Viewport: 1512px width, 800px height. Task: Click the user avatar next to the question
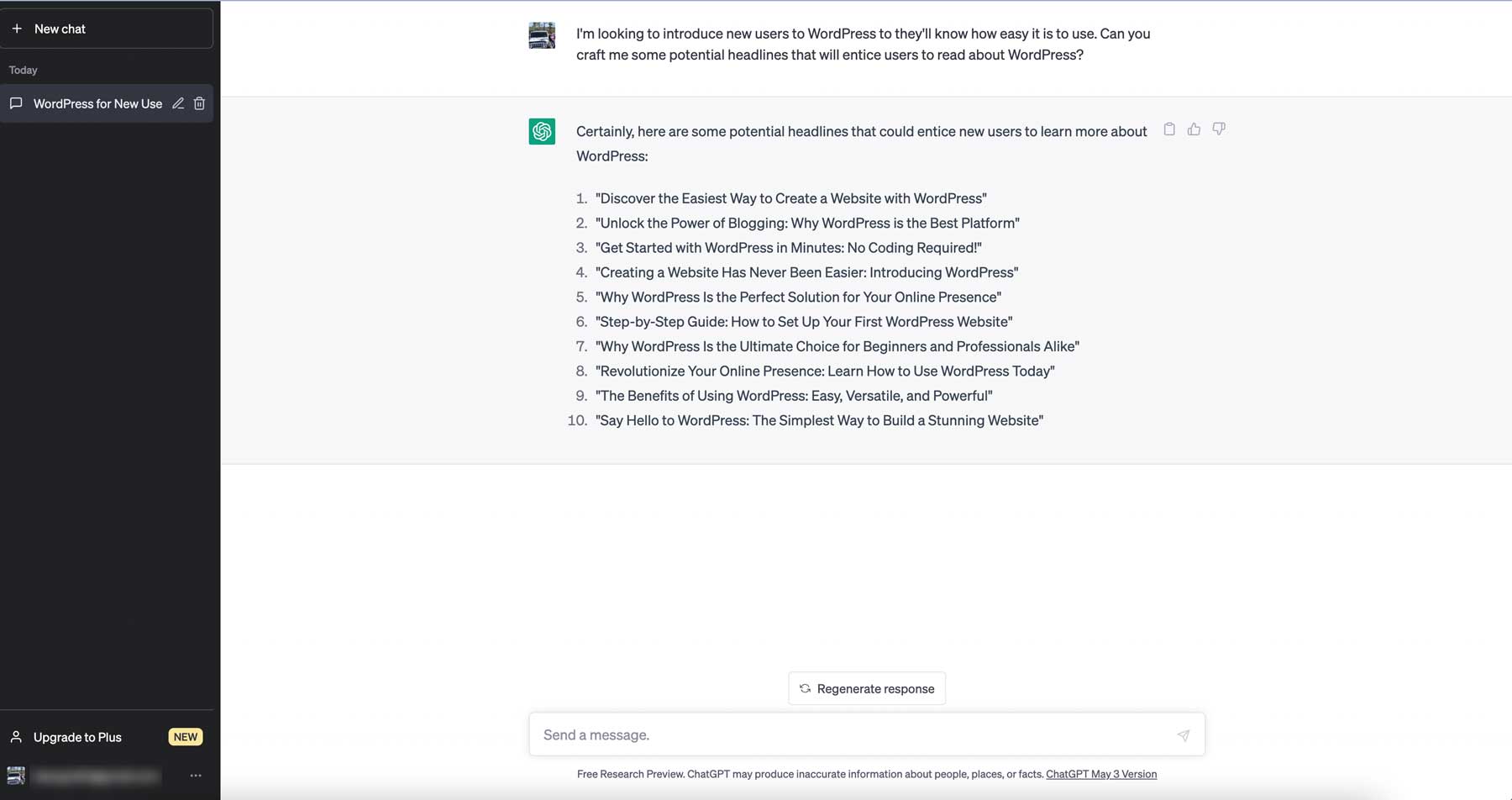[542, 35]
